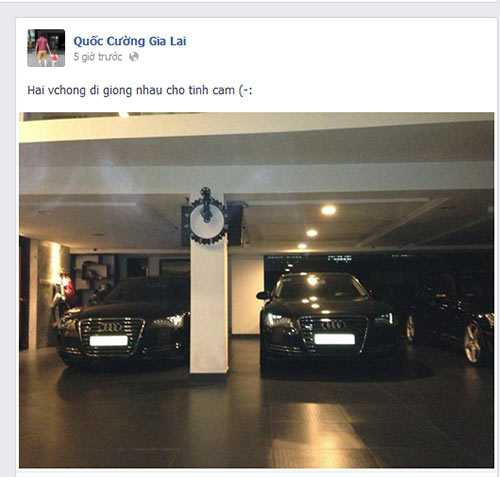Click the blurred license plate on right car

click(334, 339)
